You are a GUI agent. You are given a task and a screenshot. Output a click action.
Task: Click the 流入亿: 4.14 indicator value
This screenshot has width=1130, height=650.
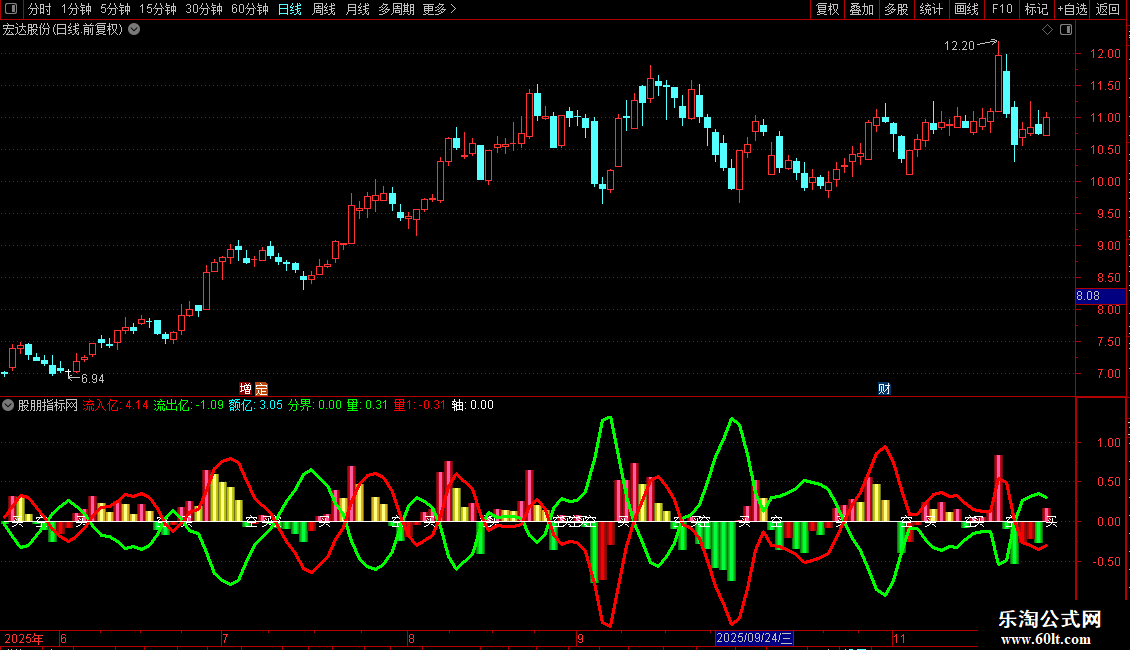point(115,405)
